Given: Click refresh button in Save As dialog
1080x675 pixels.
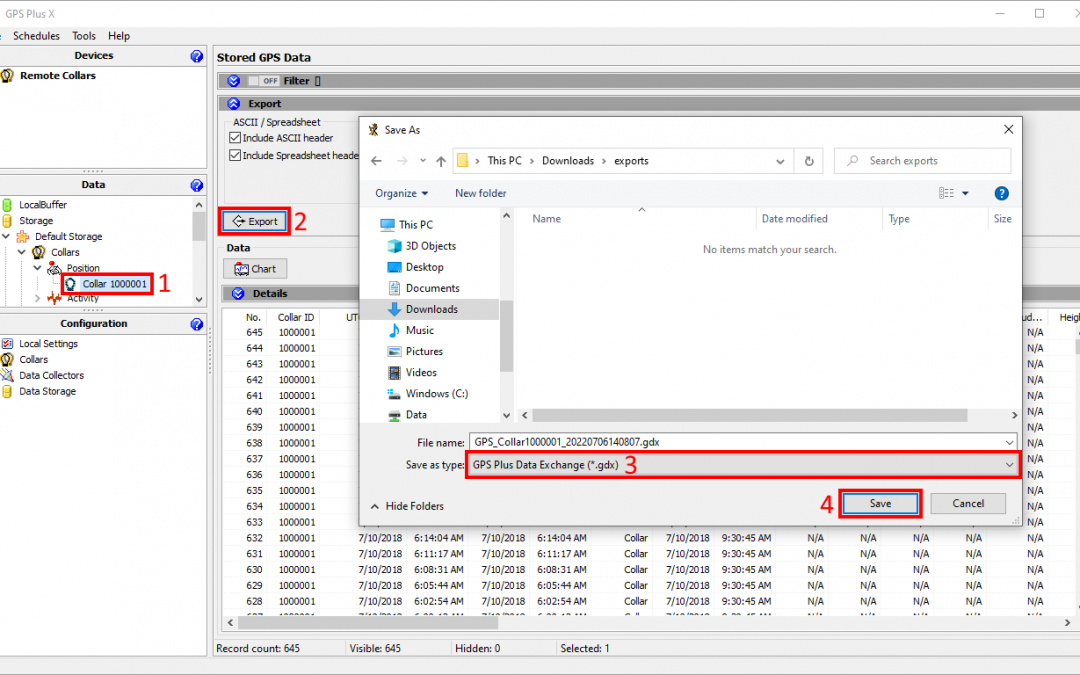Looking at the screenshot, I should 808,161.
